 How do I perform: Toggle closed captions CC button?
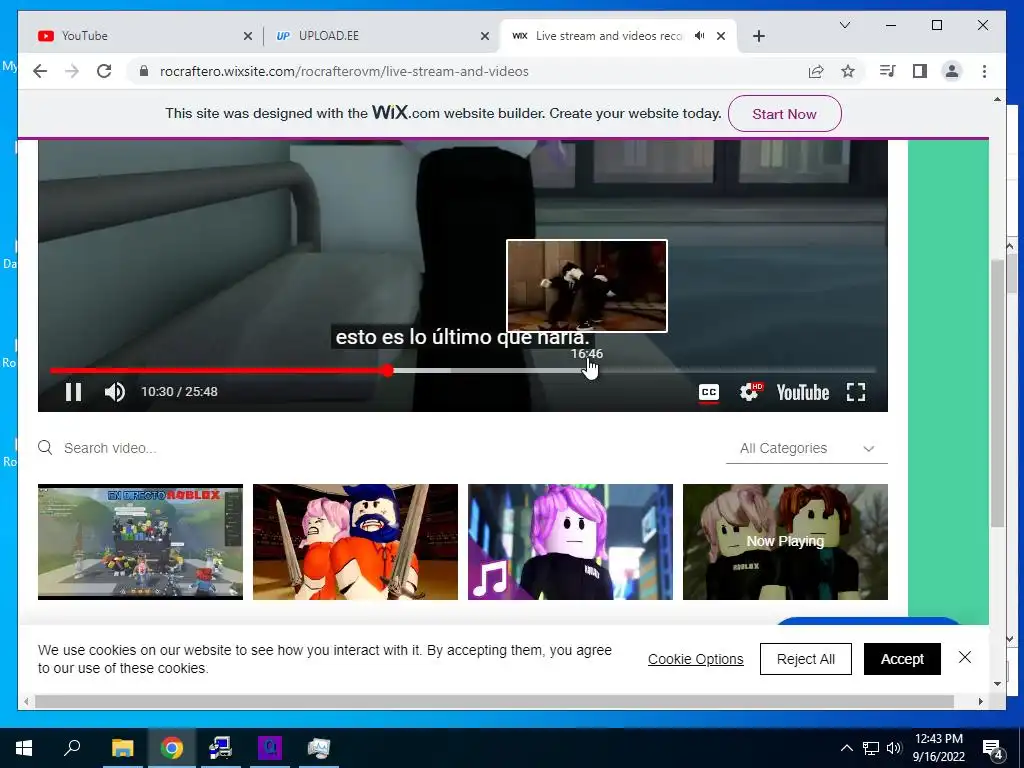click(709, 392)
